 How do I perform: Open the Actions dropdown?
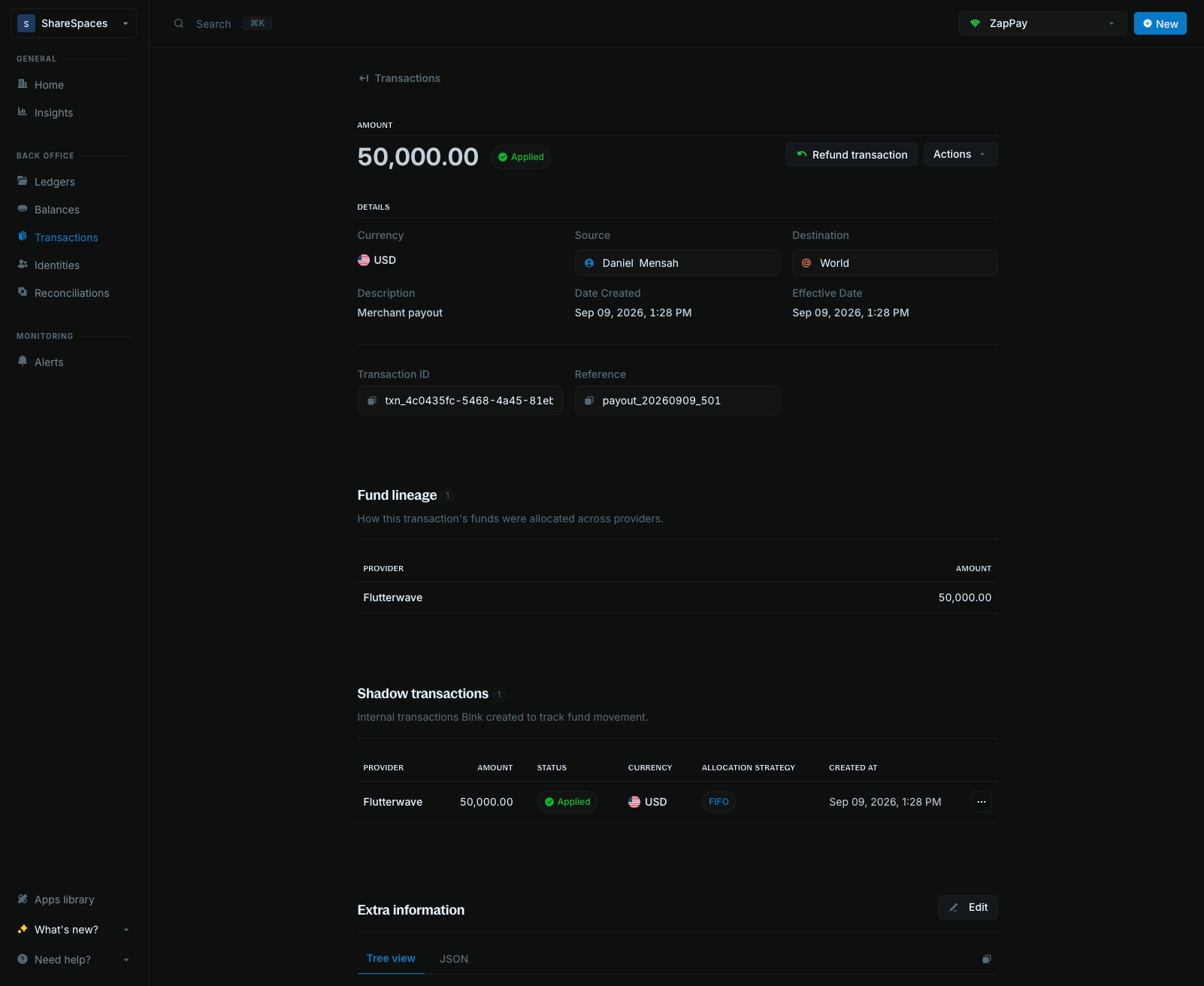tap(960, 154)
